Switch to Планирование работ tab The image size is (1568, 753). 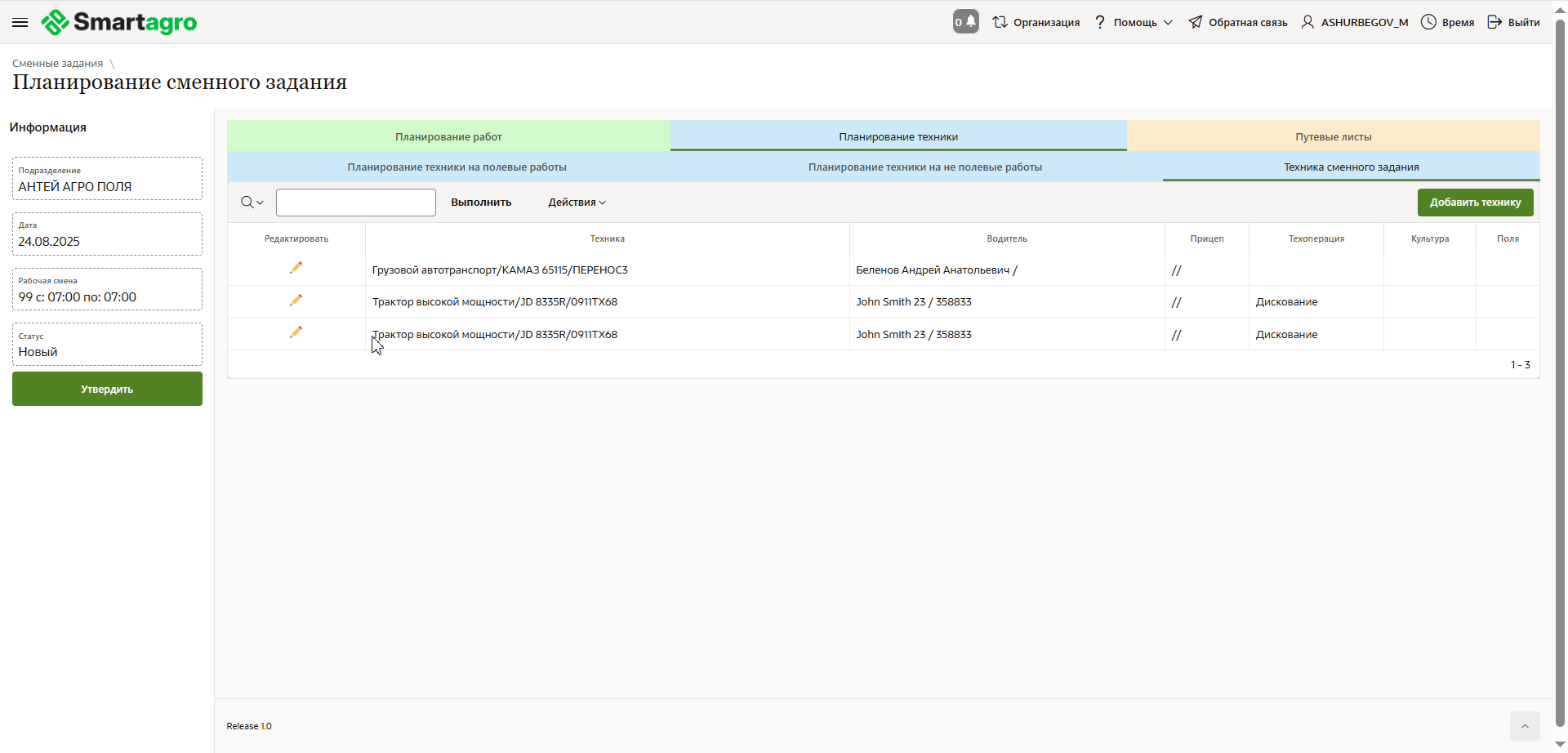[448, 136]
